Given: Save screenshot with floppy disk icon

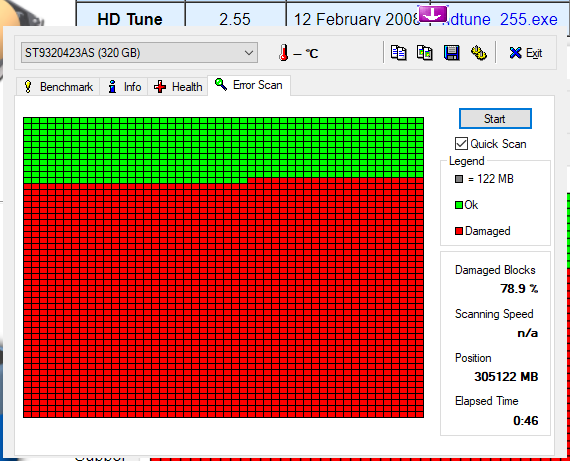Looking at the screenshot, I should pos(451,53).
